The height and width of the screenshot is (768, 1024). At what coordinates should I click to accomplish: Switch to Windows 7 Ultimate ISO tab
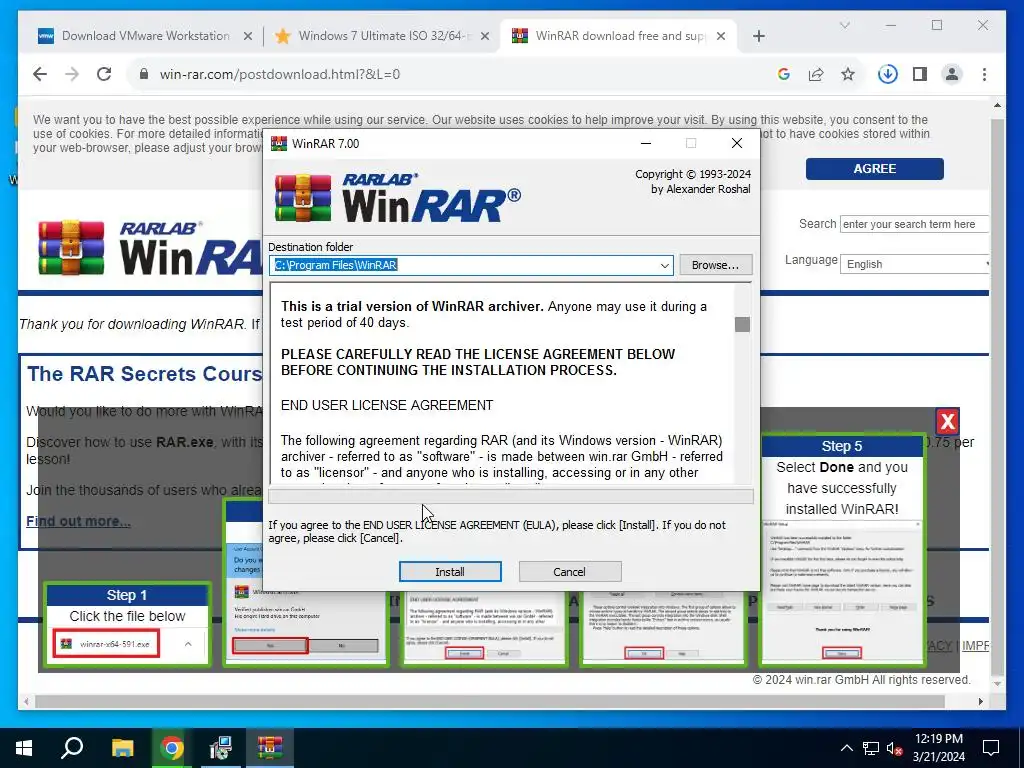(382, 36)
